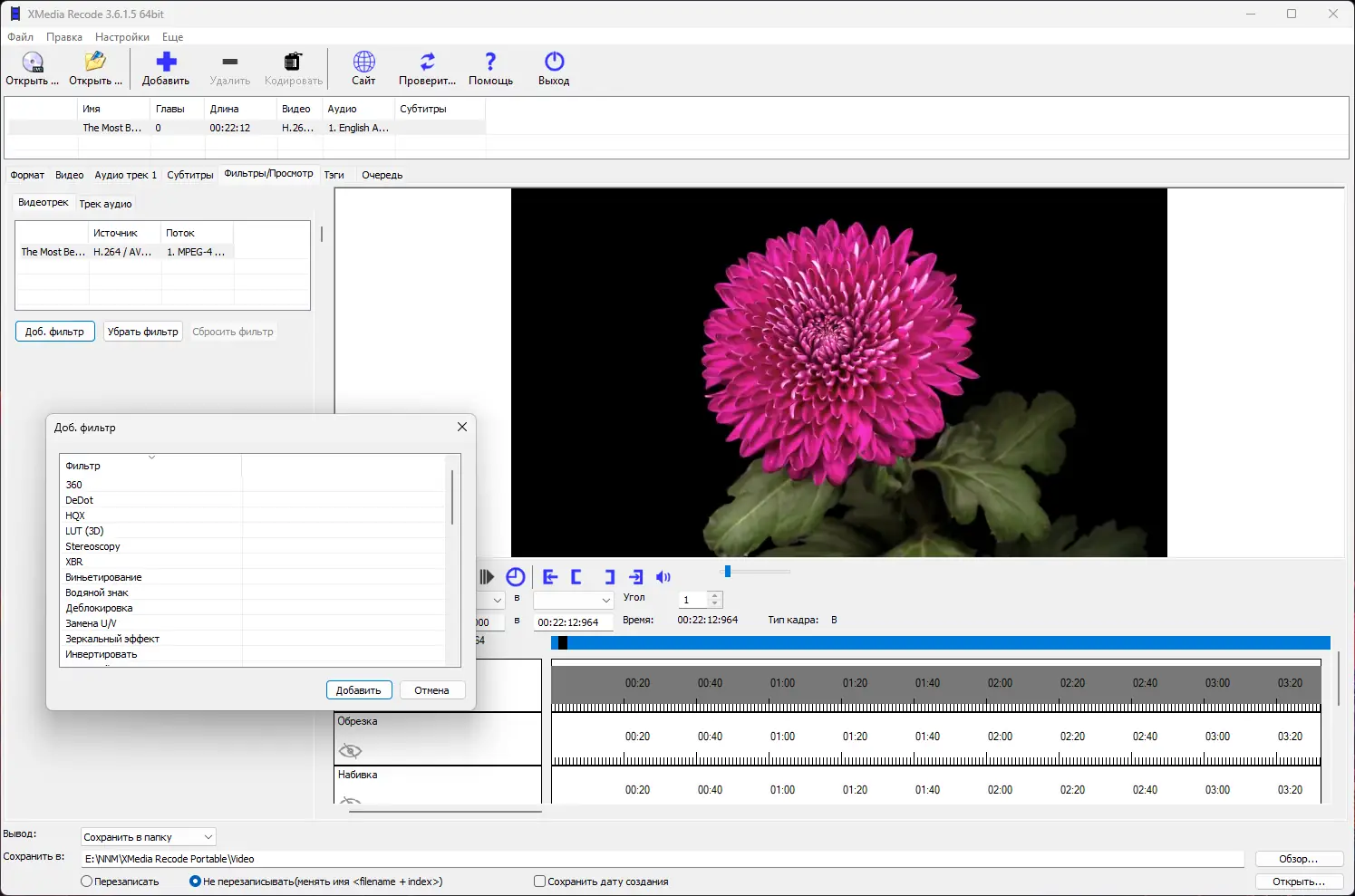Screen dimensions: 1355x896
Task: Open the website via Сайт globe icon
Action: pyautogui.click(x=363, y=63)
